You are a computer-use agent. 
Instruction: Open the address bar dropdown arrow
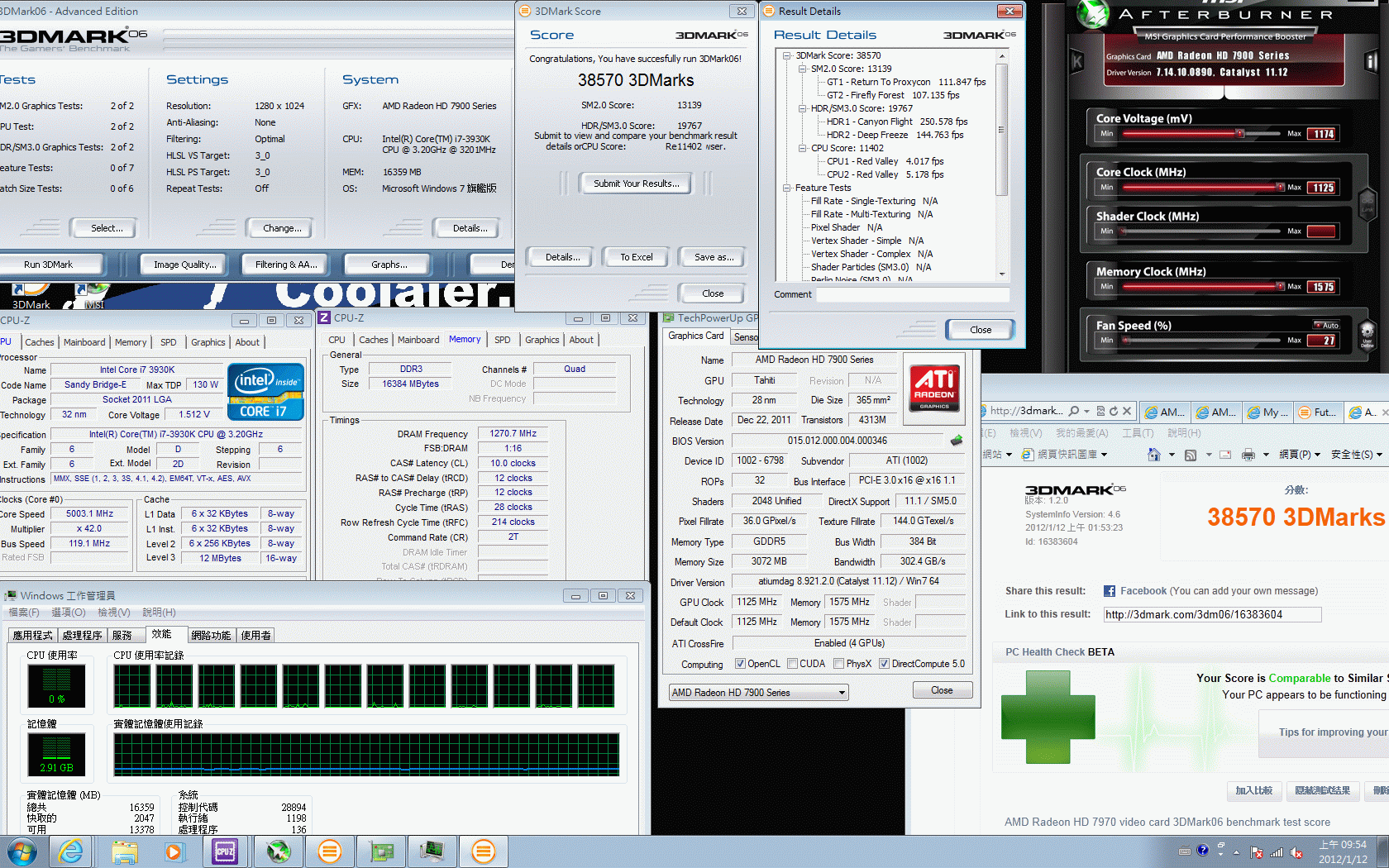(1086, 411)
